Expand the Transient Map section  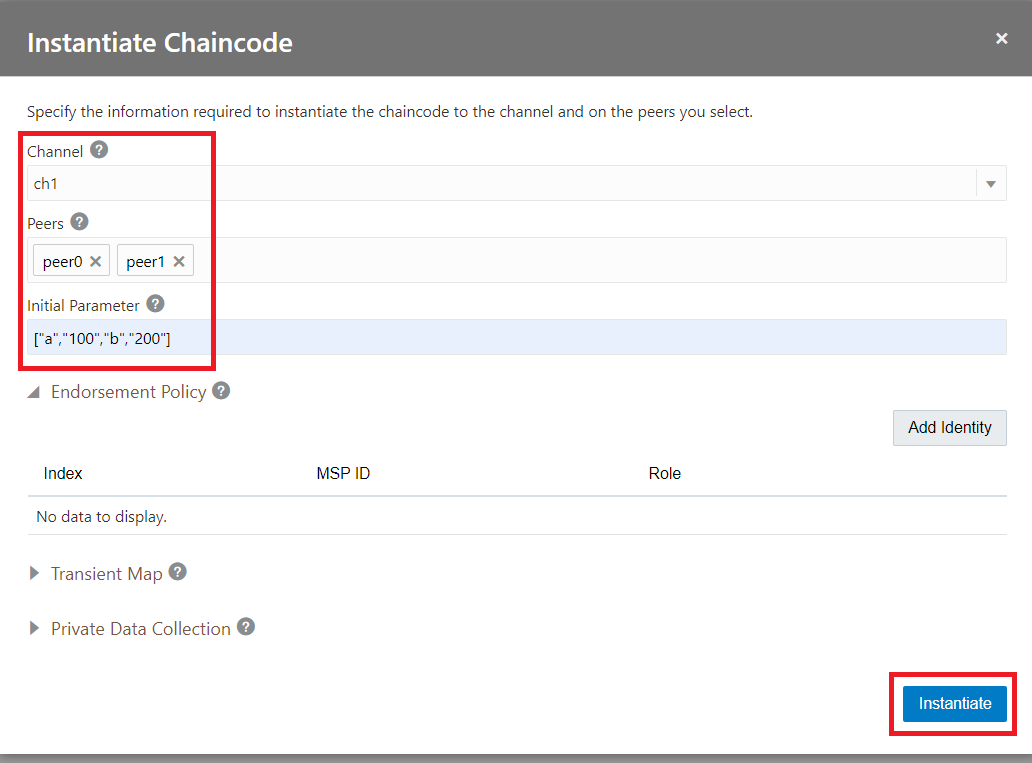[35, 574]
